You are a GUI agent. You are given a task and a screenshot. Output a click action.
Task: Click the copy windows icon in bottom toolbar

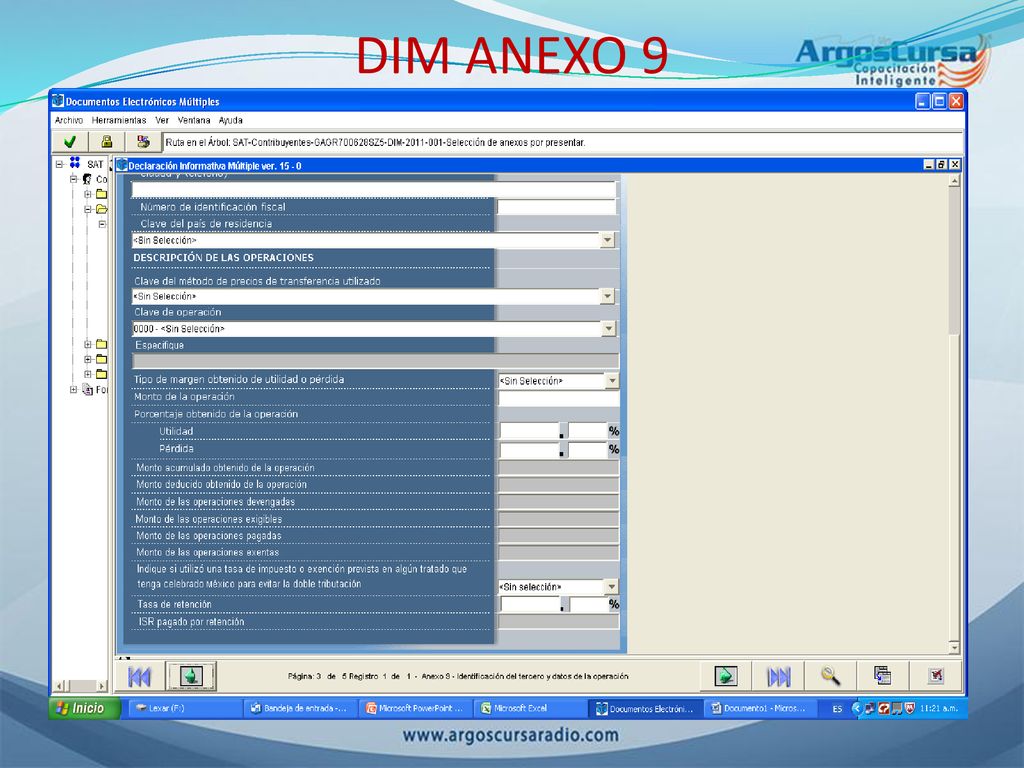point(883,676)
